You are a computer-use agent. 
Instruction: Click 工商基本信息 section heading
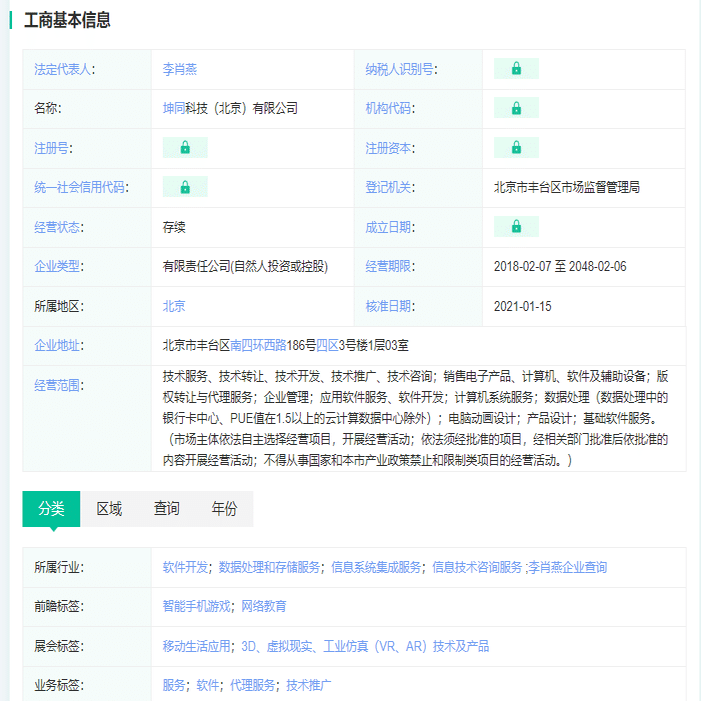67,20
